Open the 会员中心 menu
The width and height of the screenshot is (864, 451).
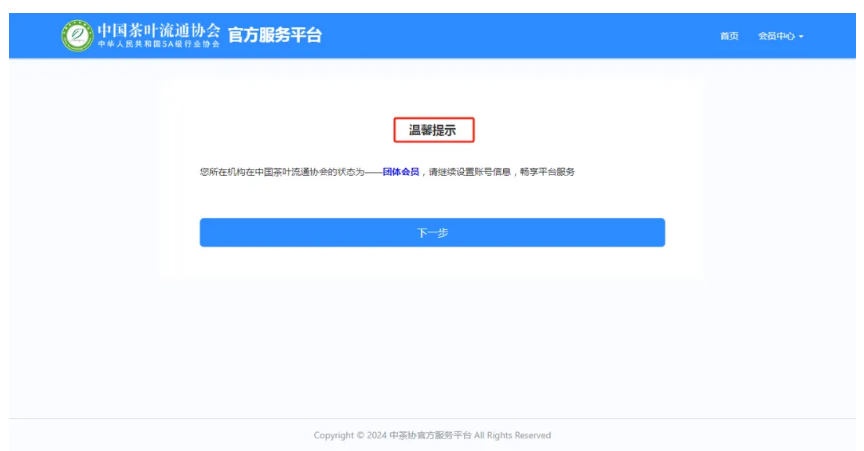point(775,36)
